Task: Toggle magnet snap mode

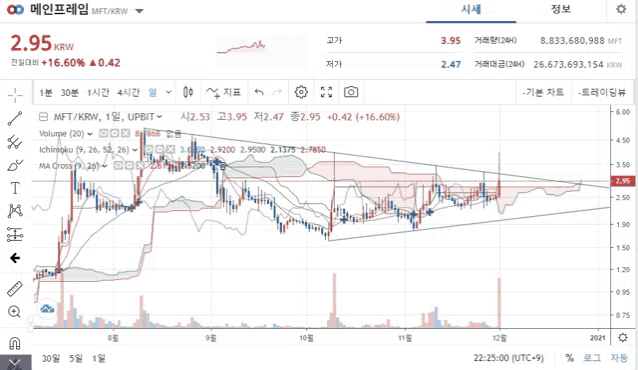Action: tap(15, 344)
